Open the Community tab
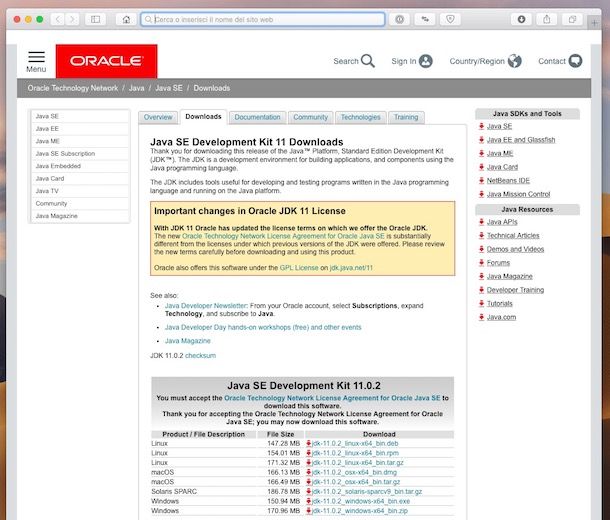Viewport: 610px width, 520px height. 310,117
